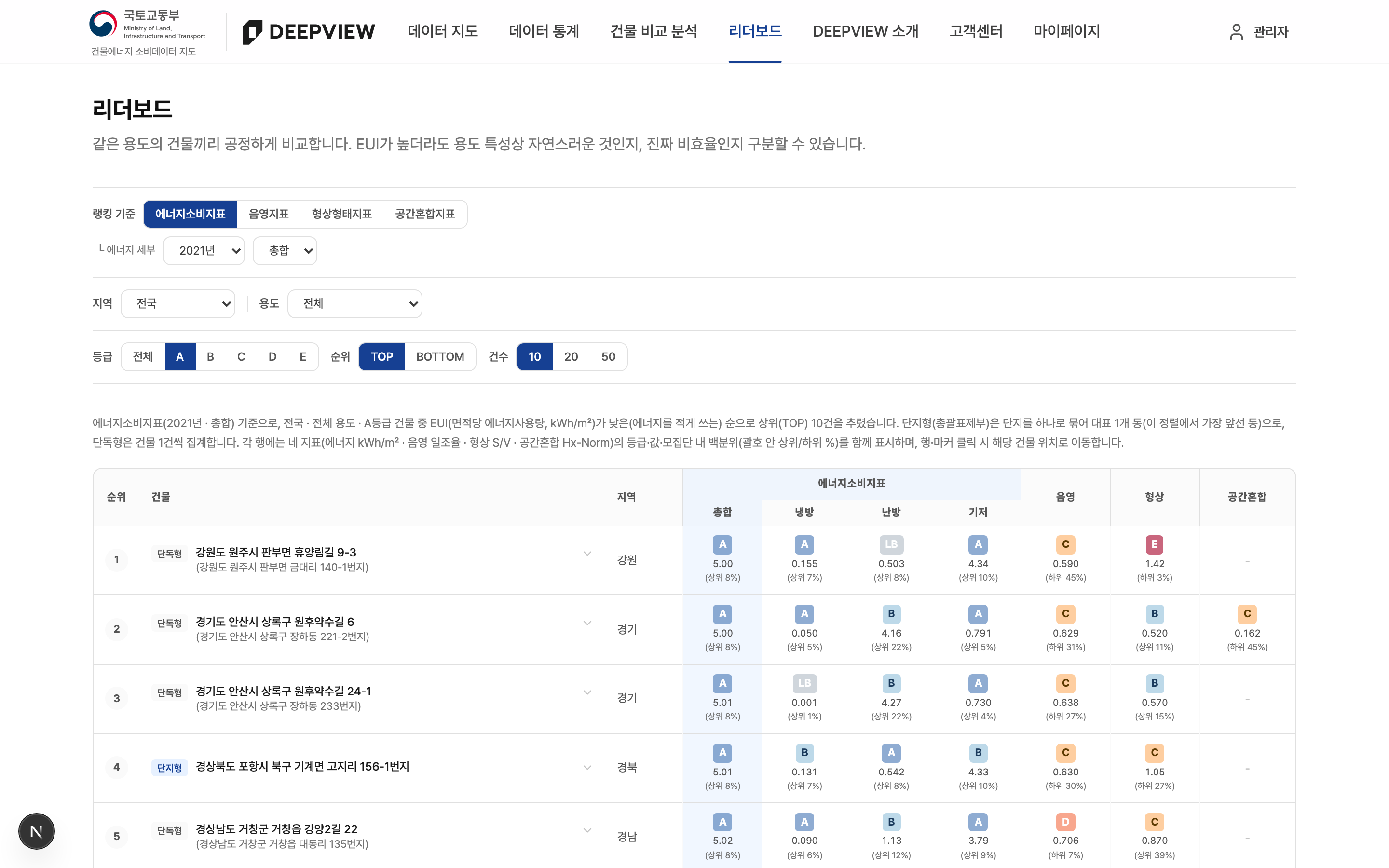Click rank 5 음영 D grade badge
Screen dimensions: 1389x868
(x=1065, y=822)
